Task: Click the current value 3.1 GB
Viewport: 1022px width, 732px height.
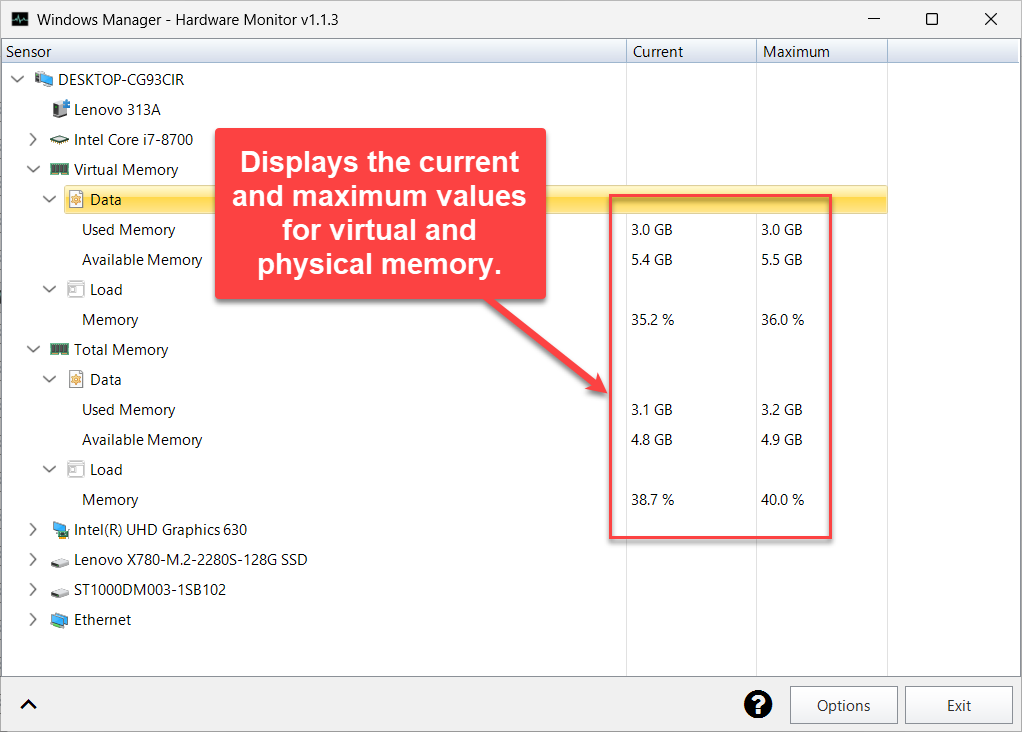Action: pos(651,409)
